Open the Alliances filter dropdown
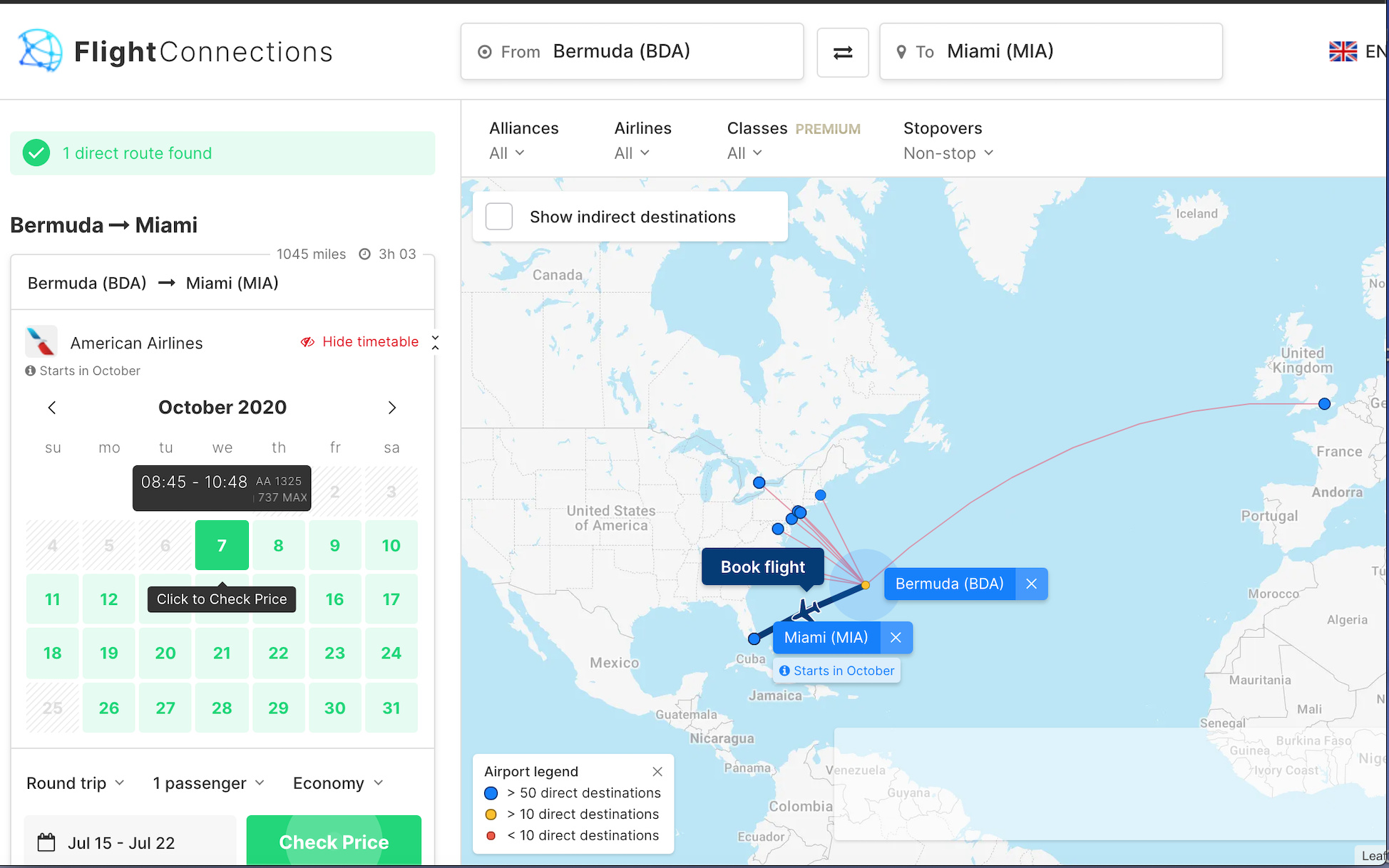Viewport: 1389px width, 868px height. coord(507,153)
